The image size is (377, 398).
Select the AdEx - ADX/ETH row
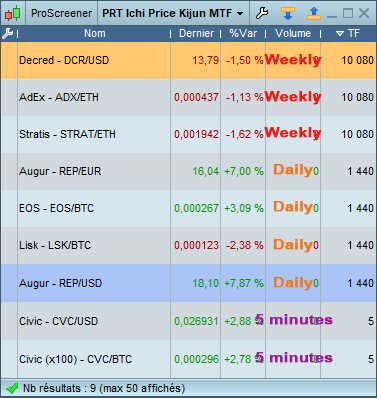pyautogui.click(x=188, y=97)
